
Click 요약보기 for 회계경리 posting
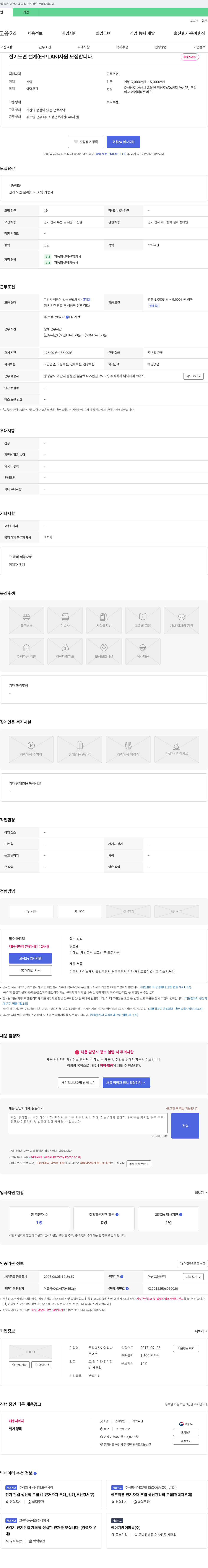pyautogui.click(x=186, y=1432)
